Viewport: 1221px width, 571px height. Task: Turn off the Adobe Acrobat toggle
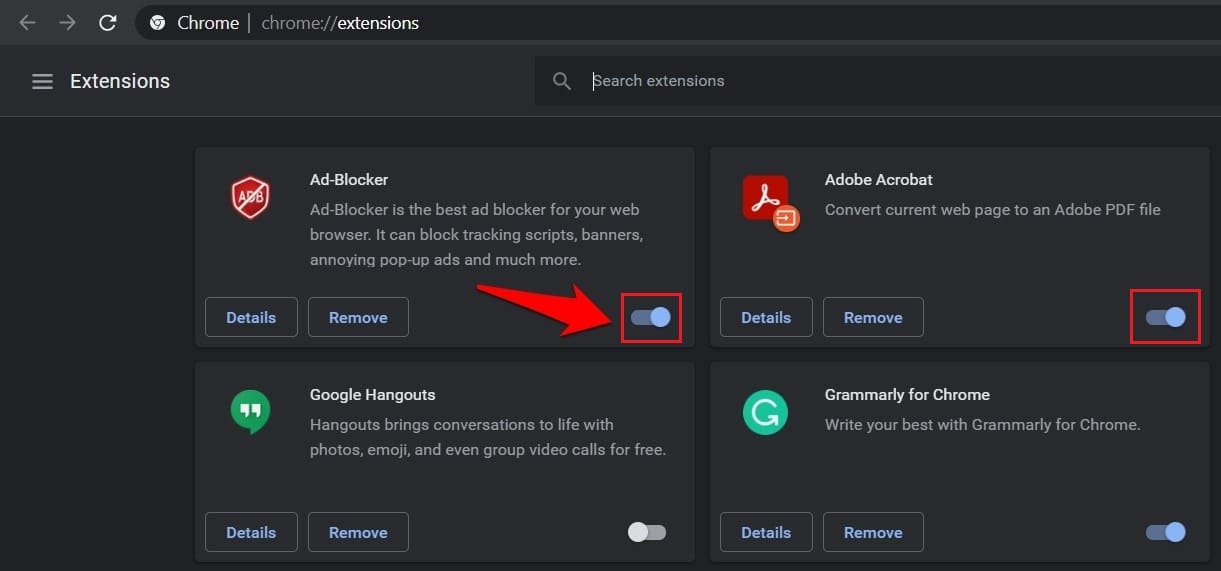point(1165,317)
